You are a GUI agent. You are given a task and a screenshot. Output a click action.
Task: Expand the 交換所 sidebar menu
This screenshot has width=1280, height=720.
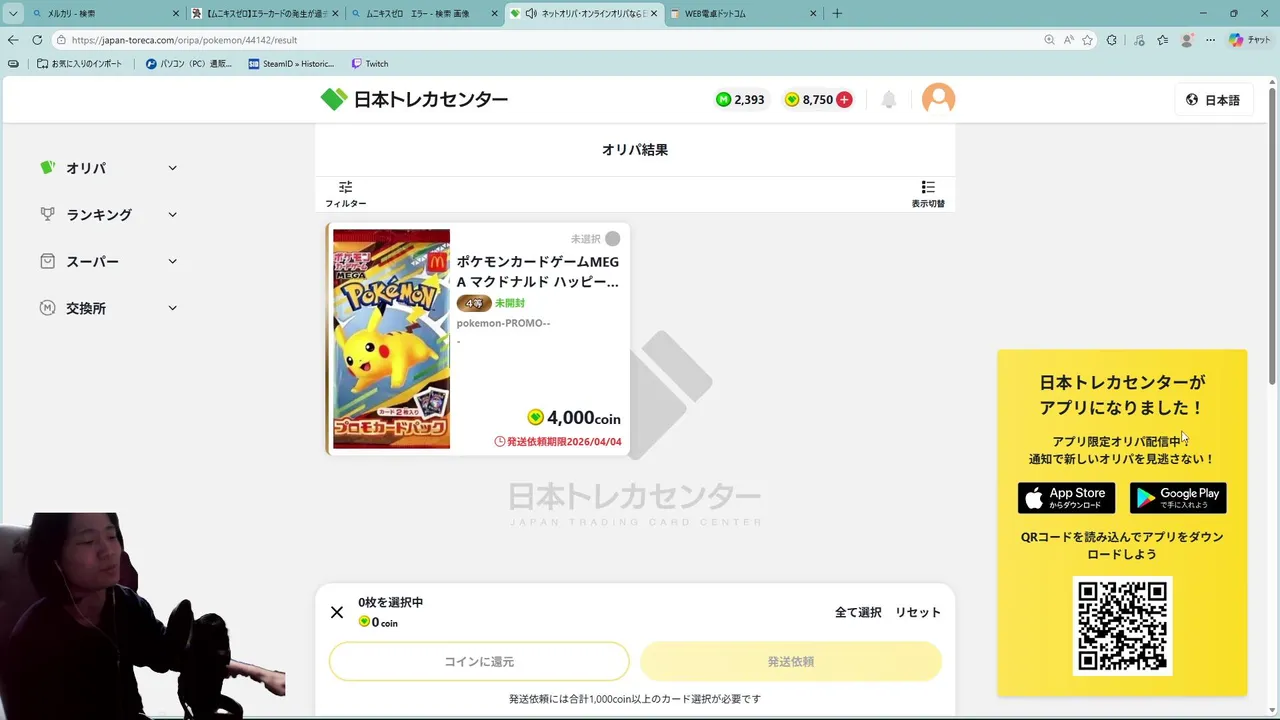click(108, 308)
